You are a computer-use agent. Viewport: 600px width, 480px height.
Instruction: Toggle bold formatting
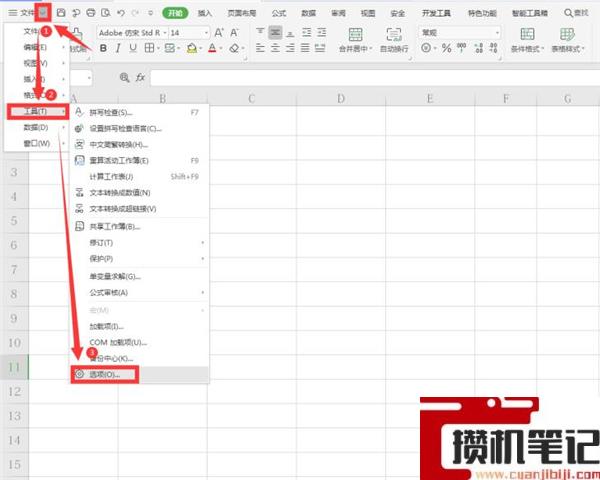[x=103, y=48]
